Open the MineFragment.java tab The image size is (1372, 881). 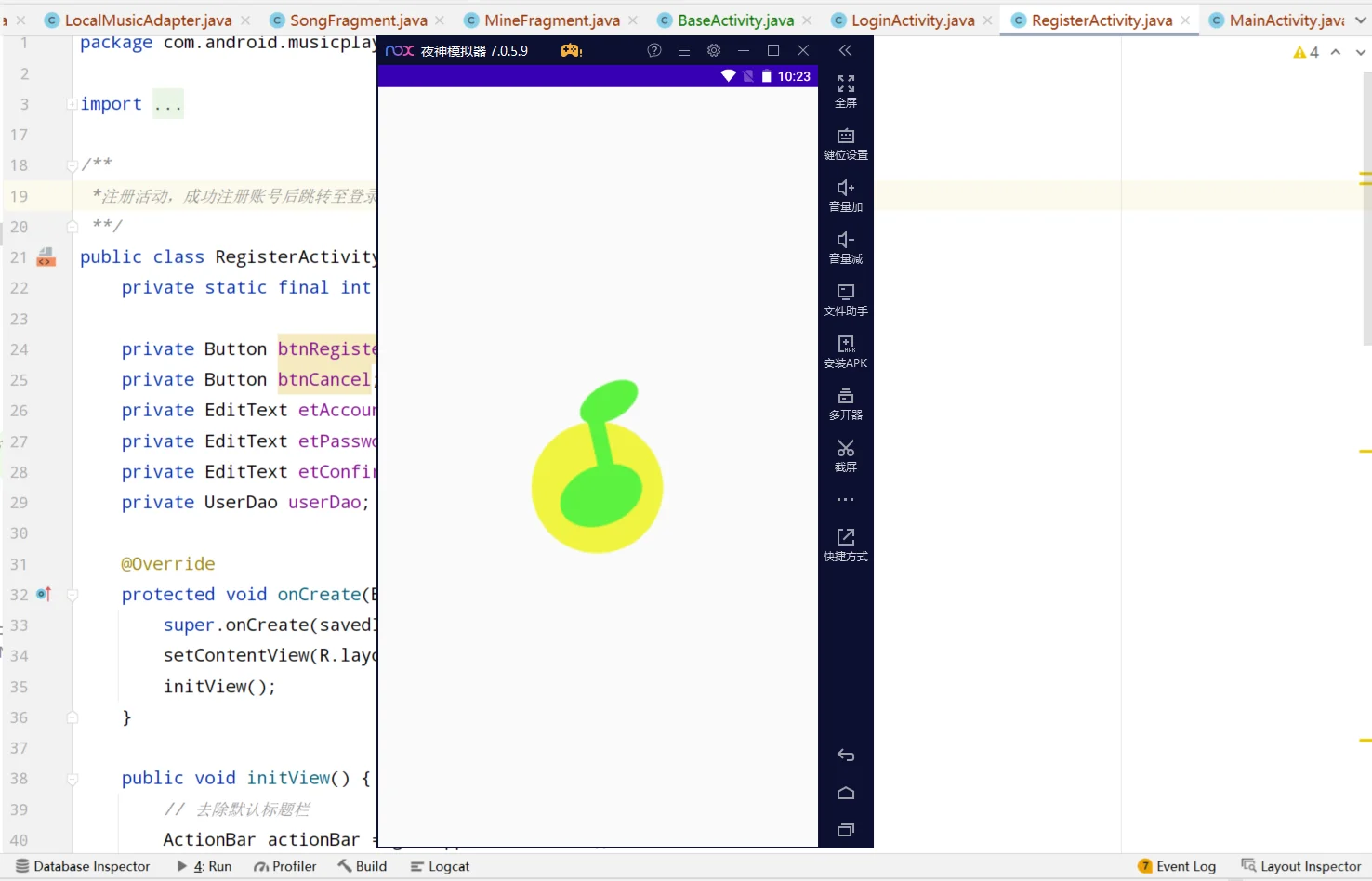tap(552, 20)
